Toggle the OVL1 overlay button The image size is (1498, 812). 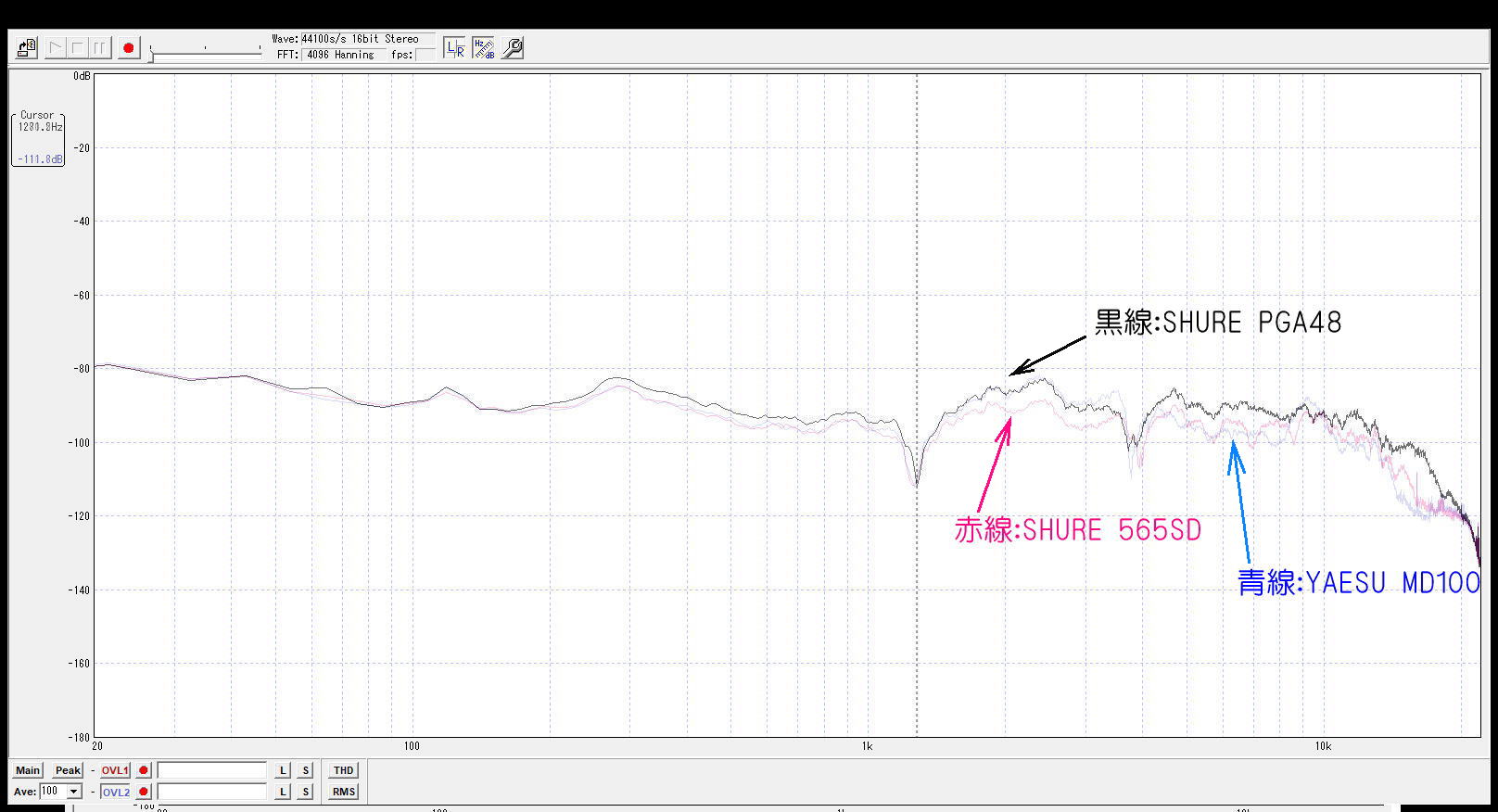point(115,770)
